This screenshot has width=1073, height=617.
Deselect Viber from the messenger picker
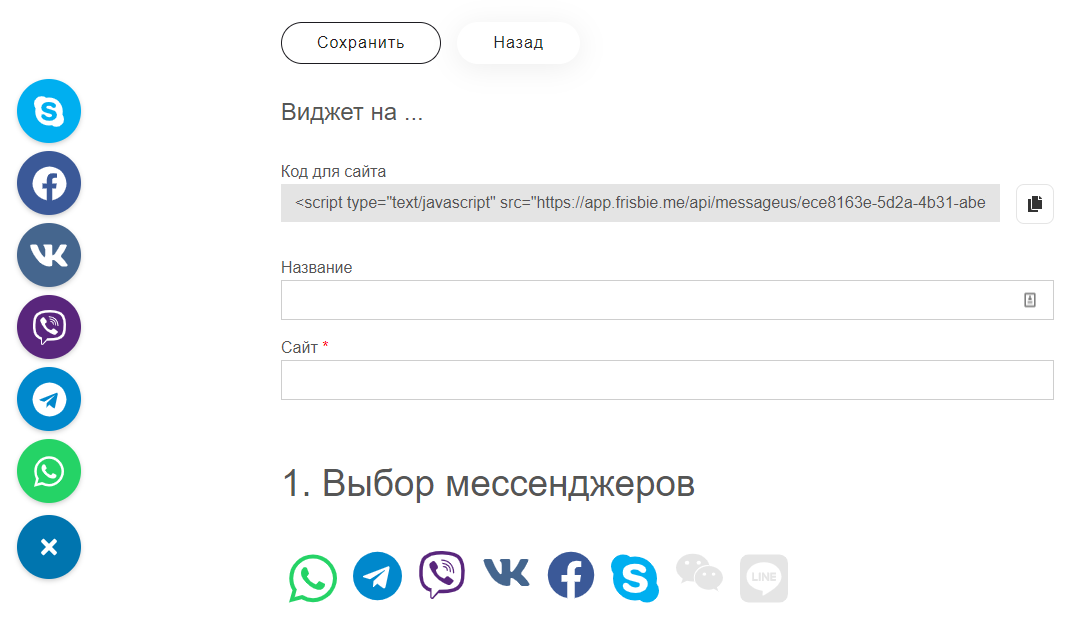441,575
